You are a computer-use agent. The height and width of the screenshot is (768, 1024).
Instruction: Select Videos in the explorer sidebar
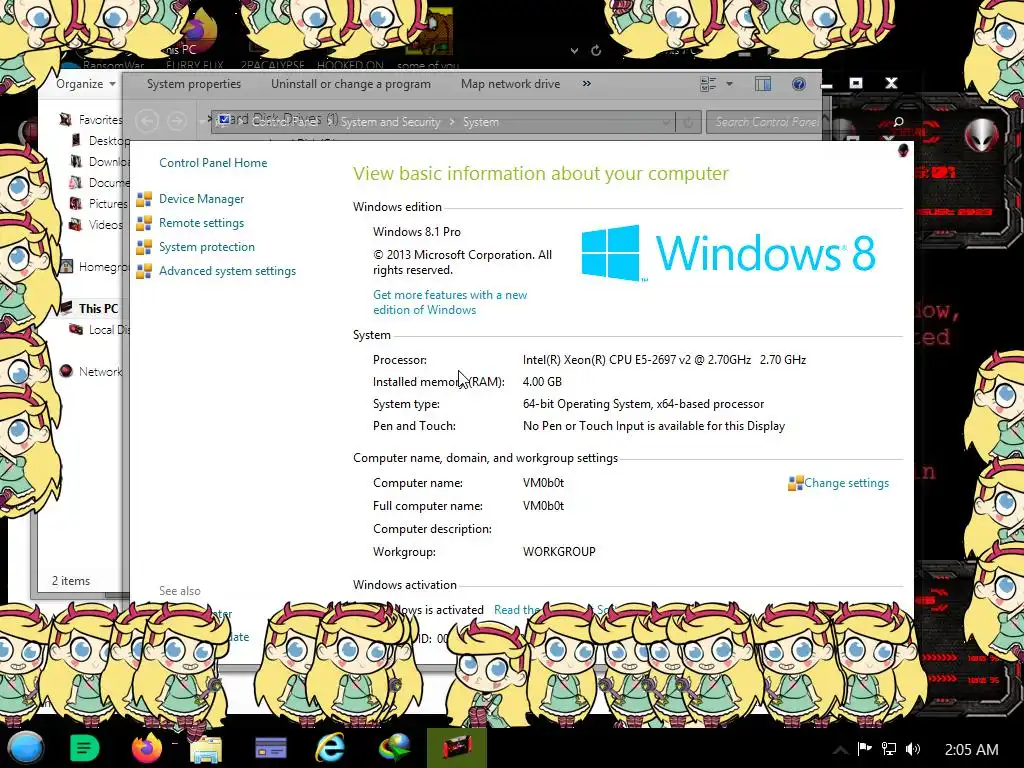106,225
